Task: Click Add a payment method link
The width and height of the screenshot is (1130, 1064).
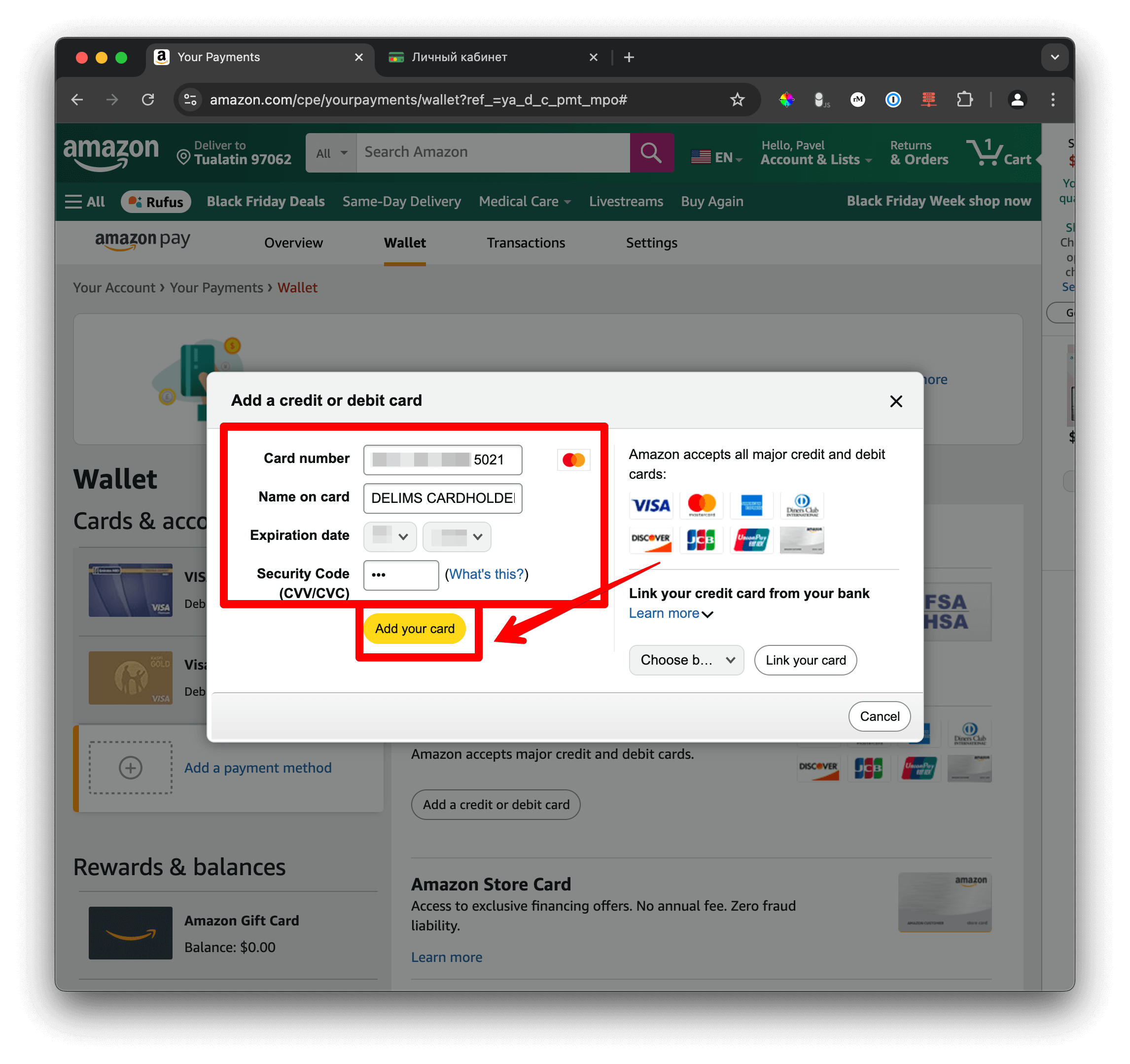Action: (x=257, y=768)
